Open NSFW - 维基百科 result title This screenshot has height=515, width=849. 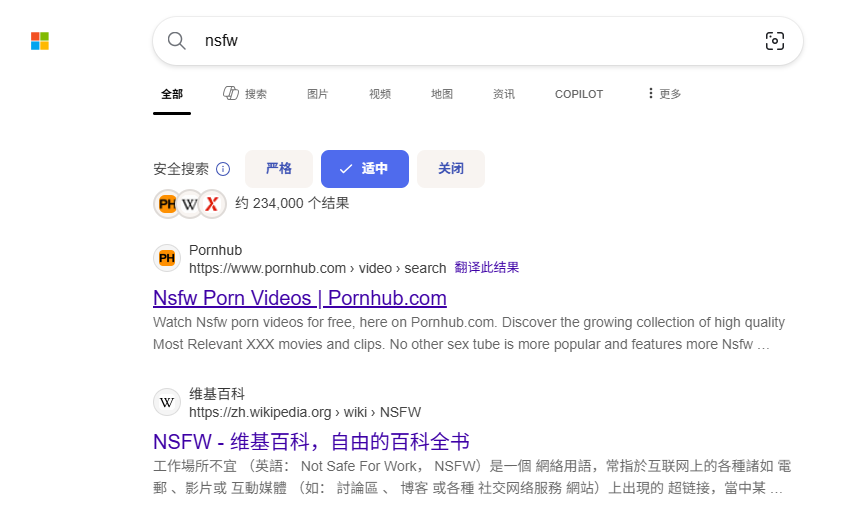tap(311, 441)
